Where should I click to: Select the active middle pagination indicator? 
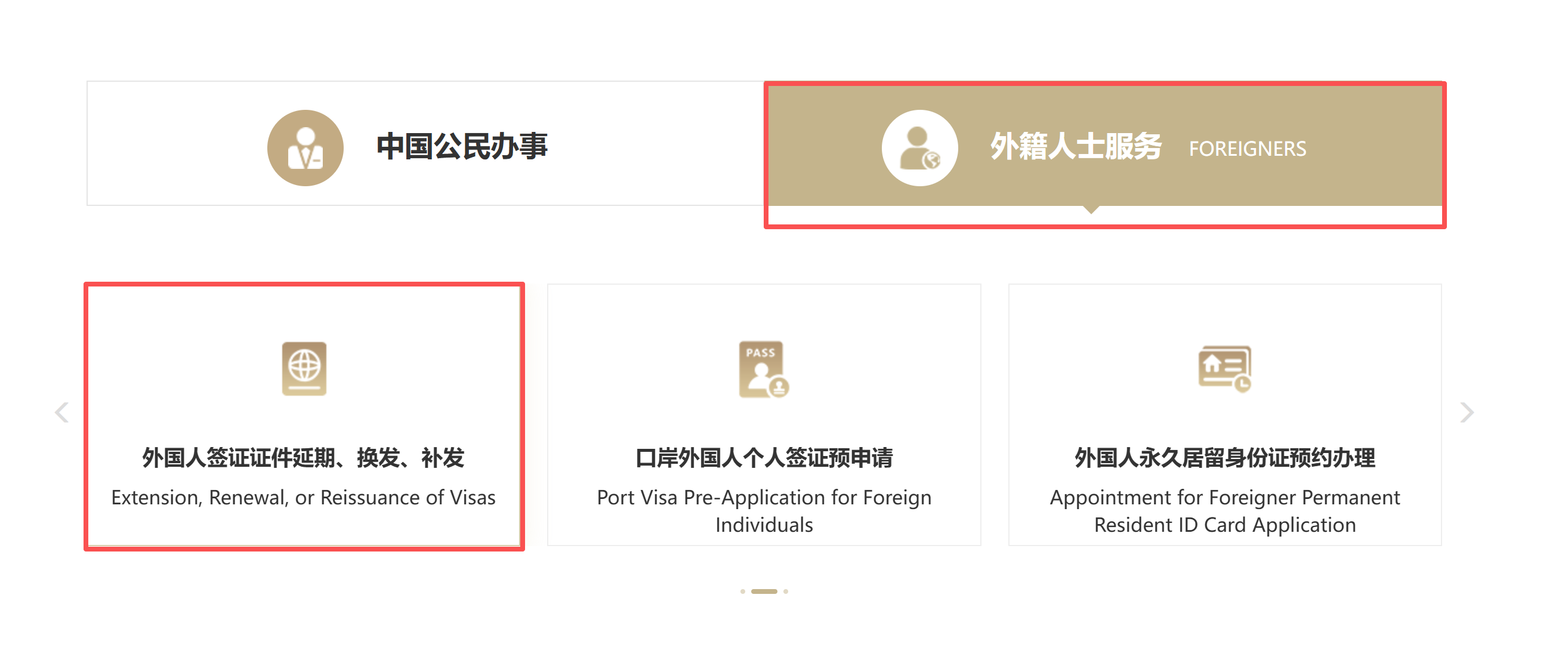point(764,591)
